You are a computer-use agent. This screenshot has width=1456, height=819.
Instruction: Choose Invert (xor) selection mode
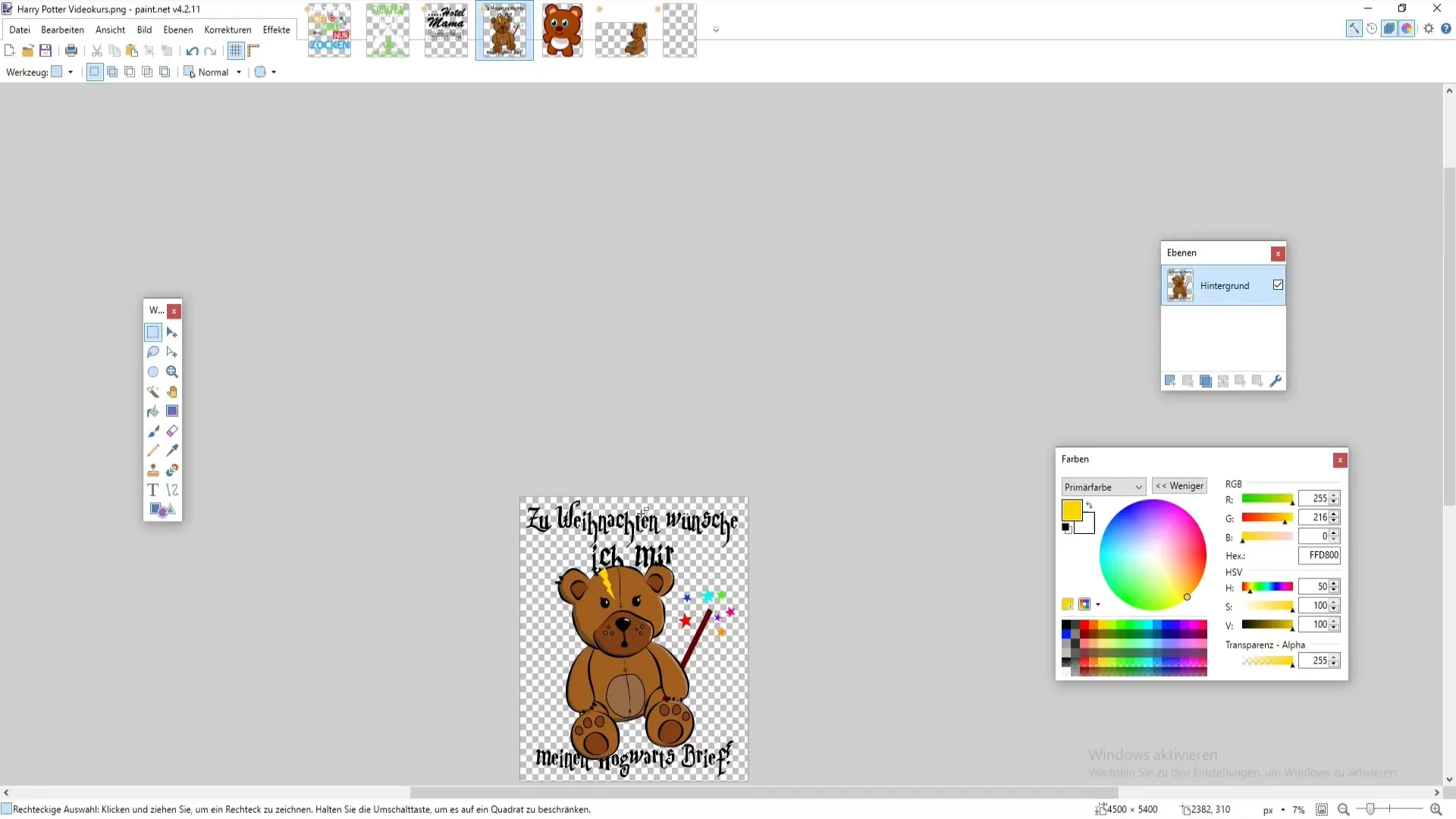[x=165, y=72]
